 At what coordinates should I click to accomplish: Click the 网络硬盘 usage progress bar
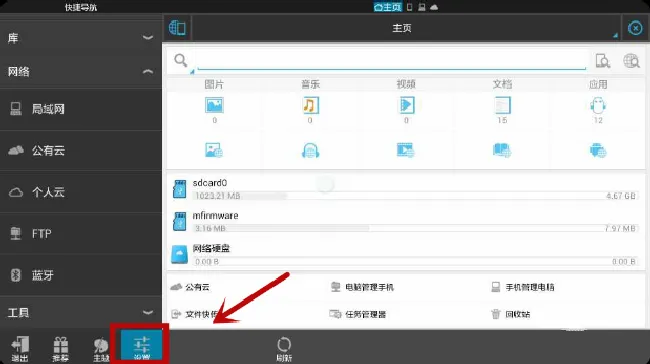pyautogui.click(x=415, y=262)
